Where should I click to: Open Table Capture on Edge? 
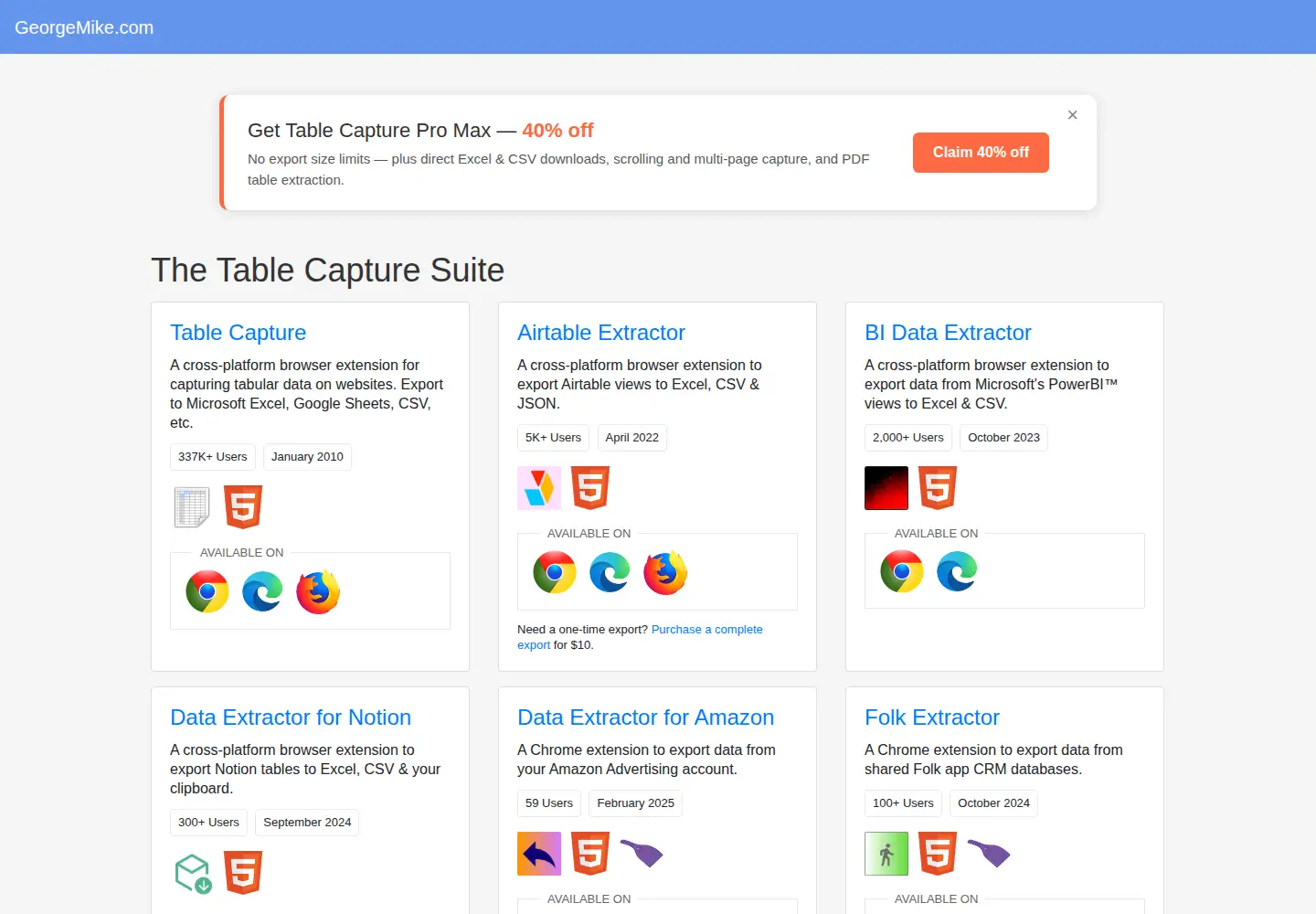pyautogui.click(x=262, y=591)
